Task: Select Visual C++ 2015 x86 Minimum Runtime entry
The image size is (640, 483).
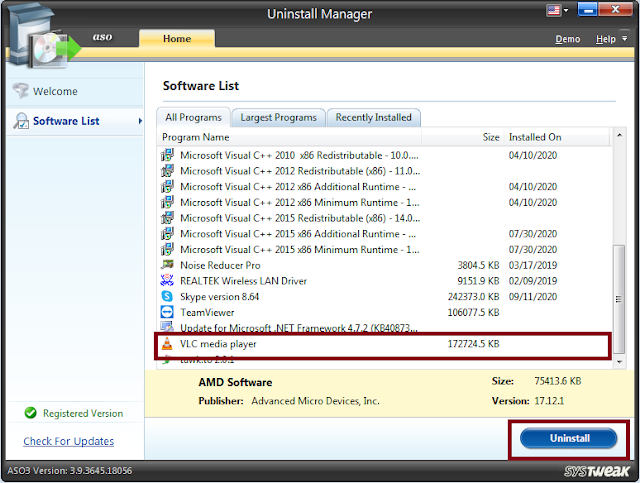Action: (x=384, y=250)
